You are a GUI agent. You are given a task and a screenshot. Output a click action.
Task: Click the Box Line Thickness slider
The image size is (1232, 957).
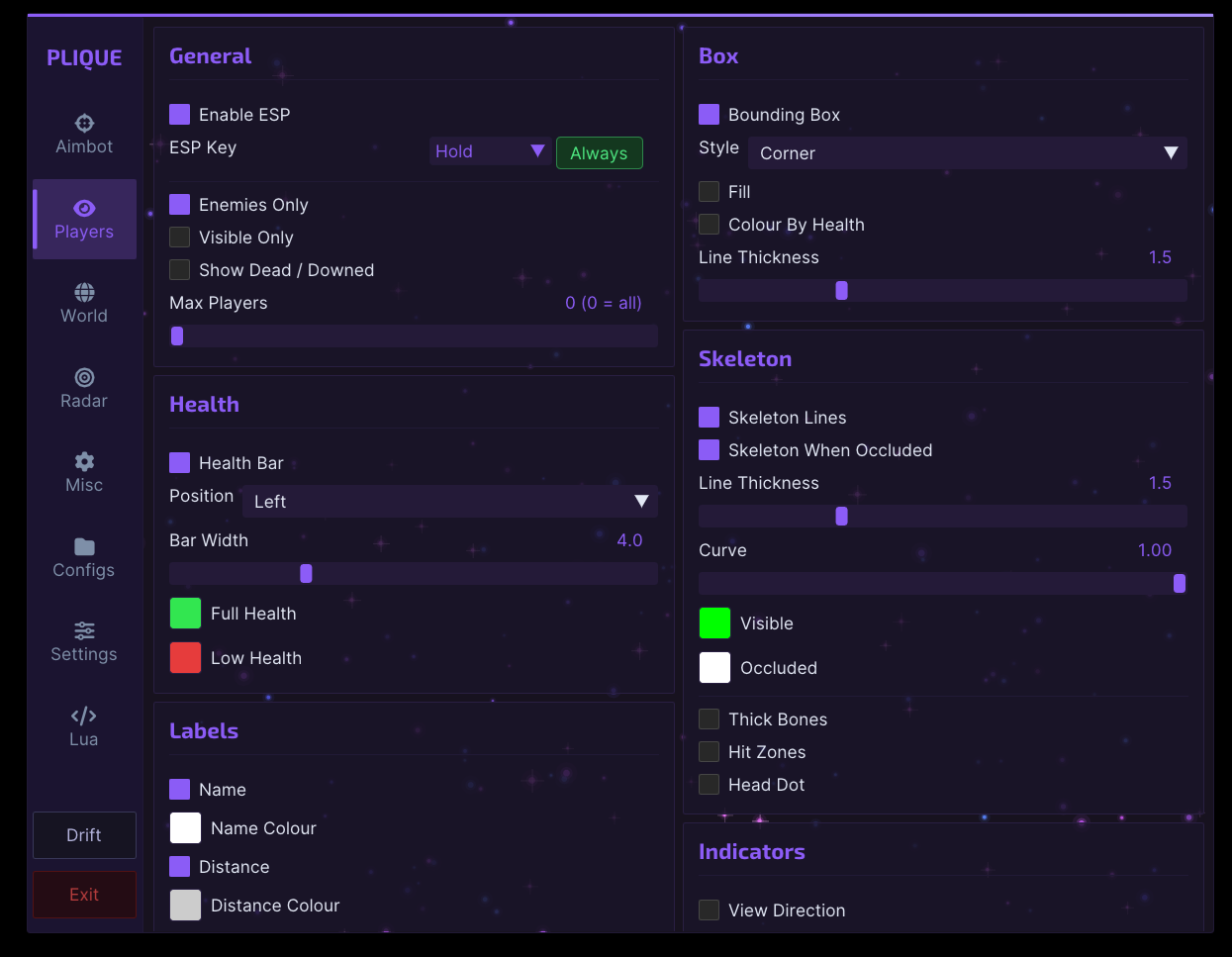[x=943, y=290]
